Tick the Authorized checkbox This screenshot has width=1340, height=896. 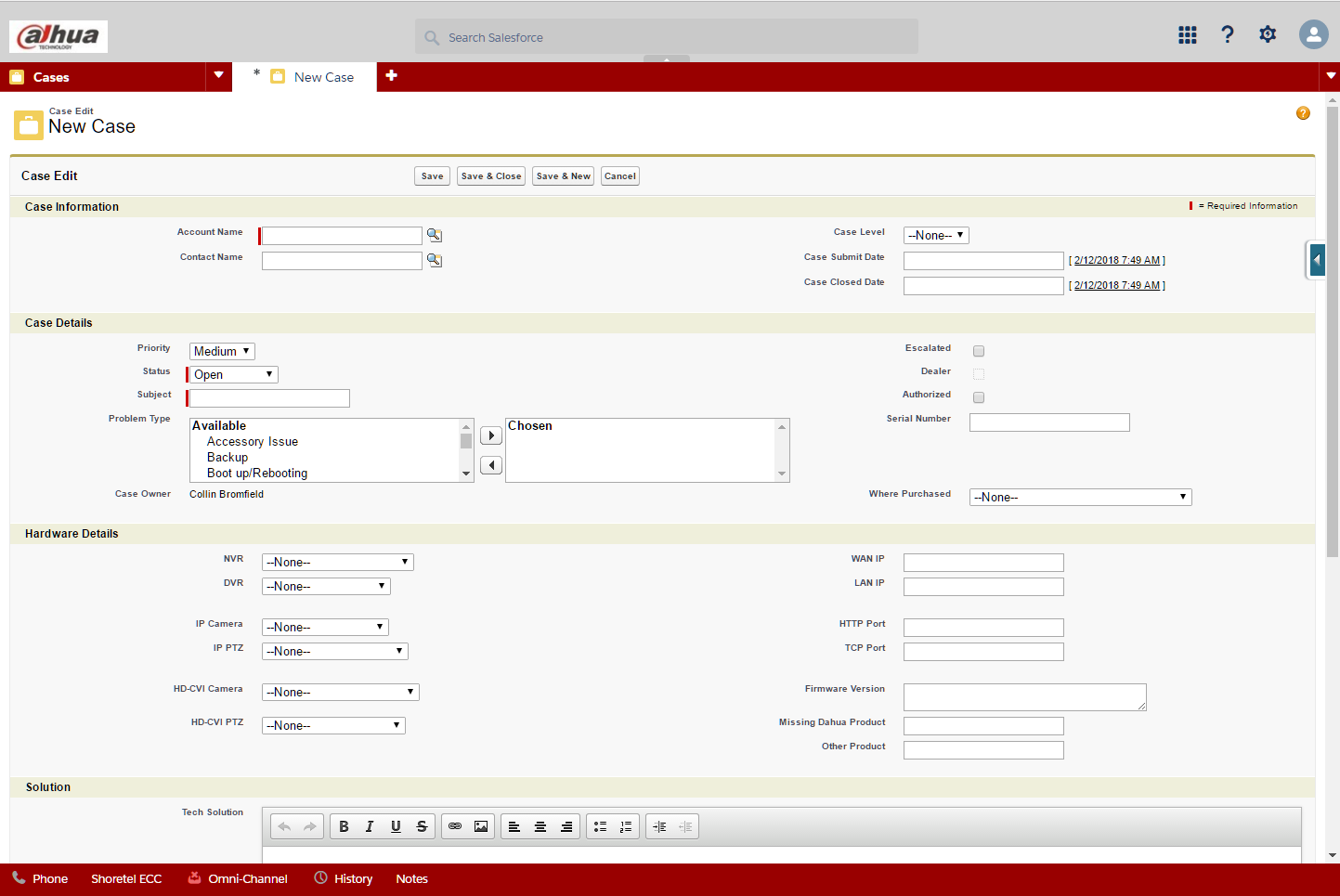pos(979,397)
